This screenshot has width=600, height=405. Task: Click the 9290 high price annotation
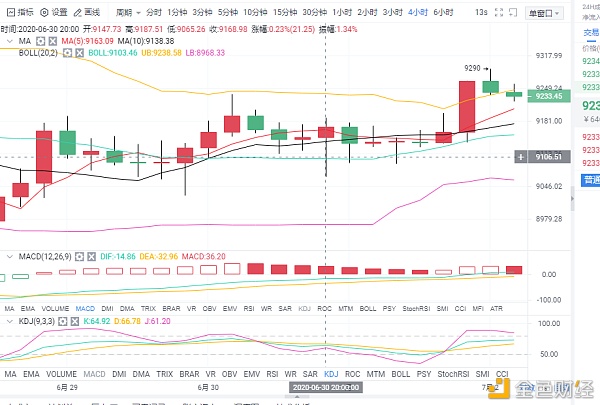click(x=472, y=68)
